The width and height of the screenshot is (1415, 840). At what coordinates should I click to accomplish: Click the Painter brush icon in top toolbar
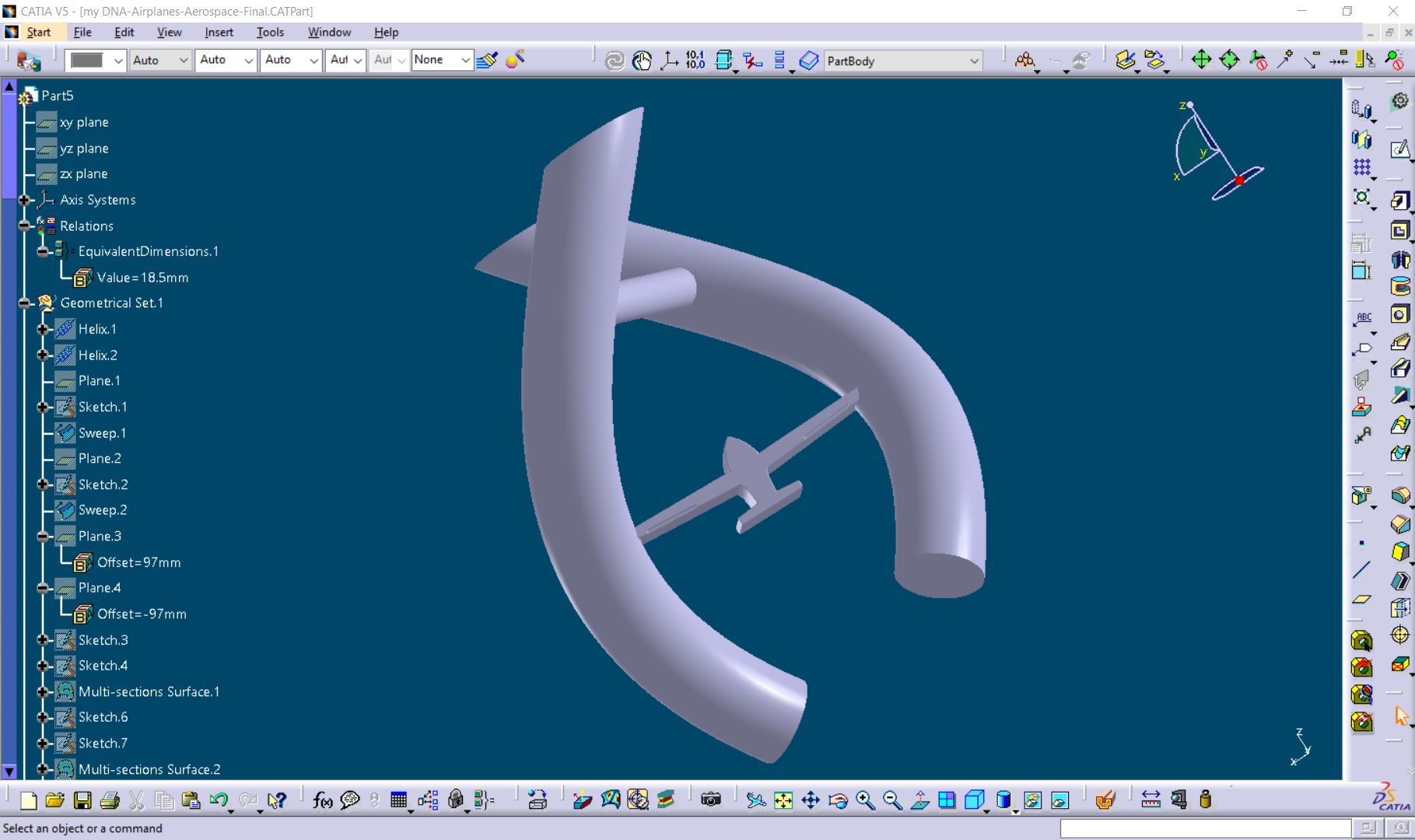(488, 60)
